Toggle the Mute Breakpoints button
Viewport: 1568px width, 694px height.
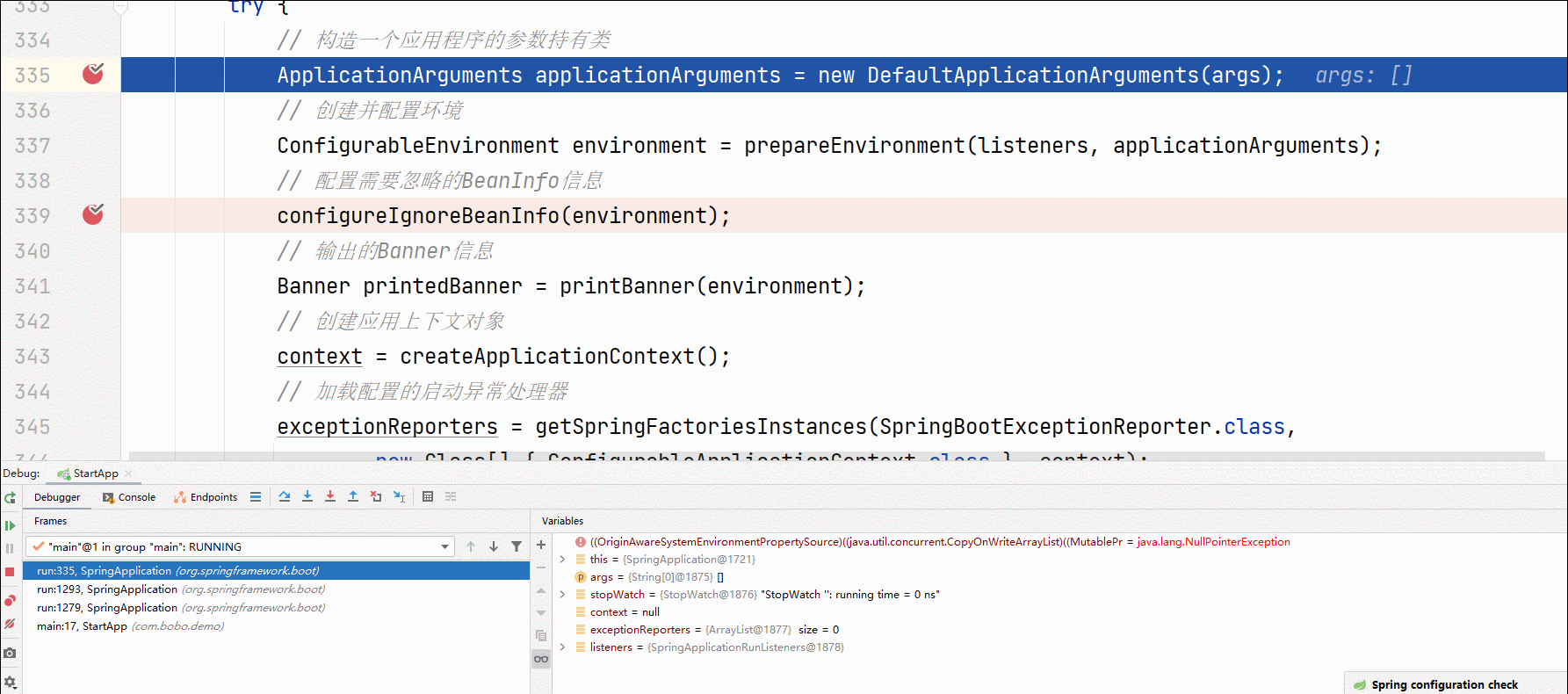click(10, 624)
